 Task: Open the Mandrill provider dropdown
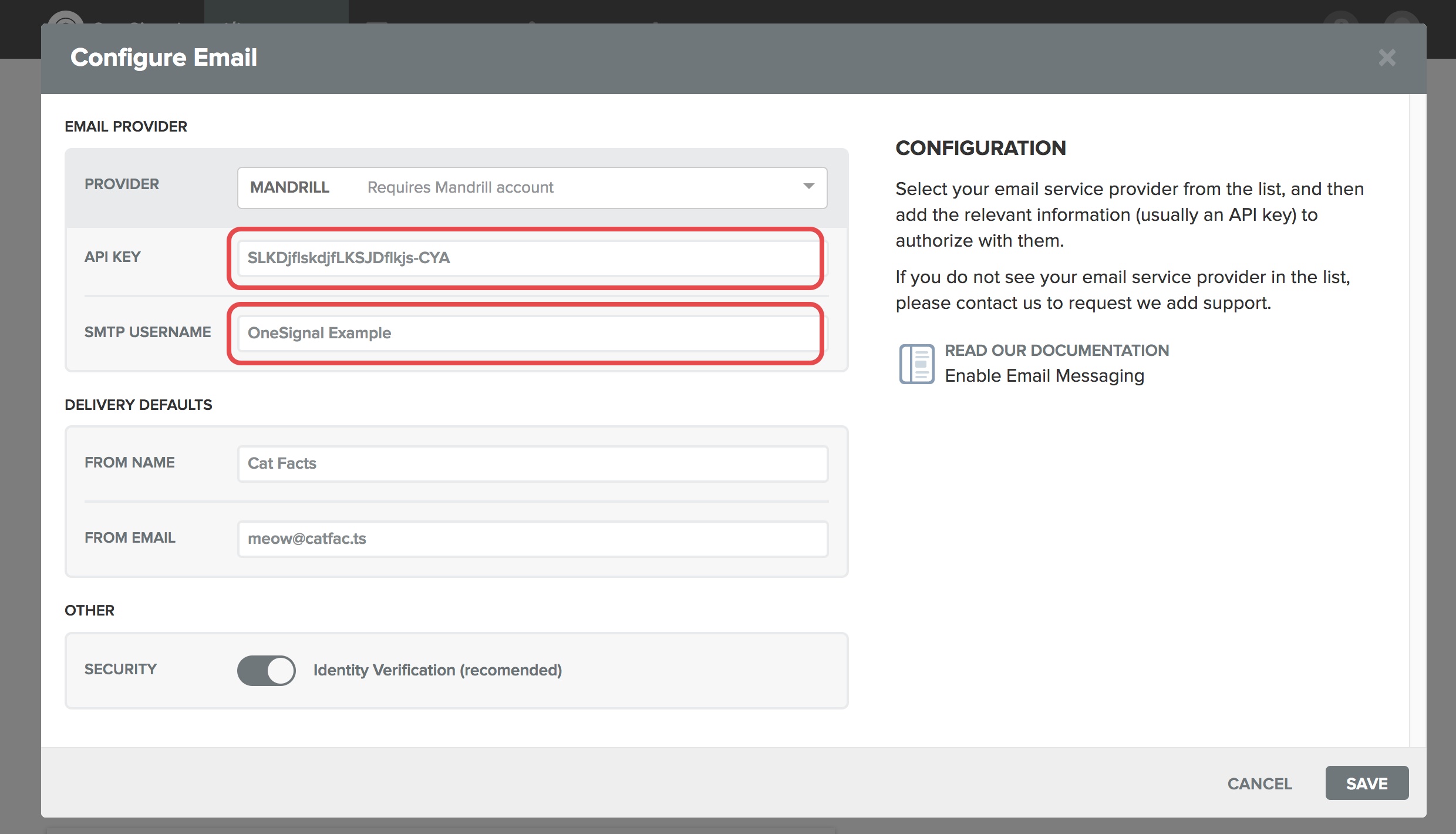532,187
